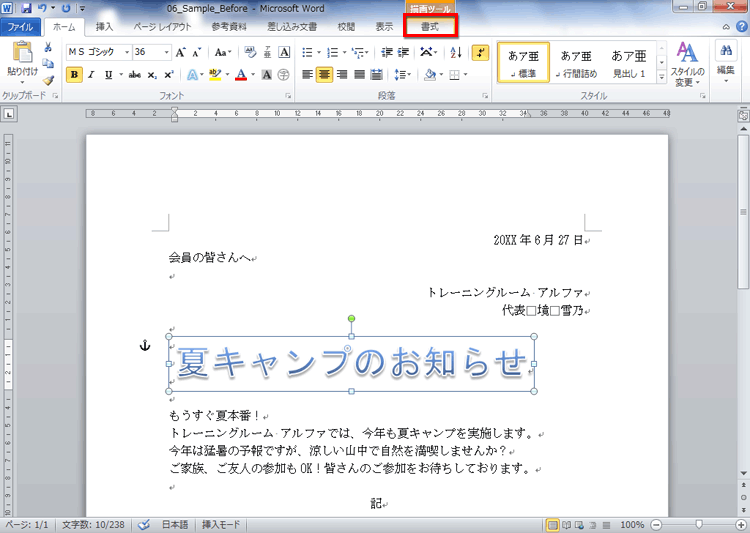Expand the styles gallery More arrow
This screenshot has height=533, width=750.
pos(662,77)
